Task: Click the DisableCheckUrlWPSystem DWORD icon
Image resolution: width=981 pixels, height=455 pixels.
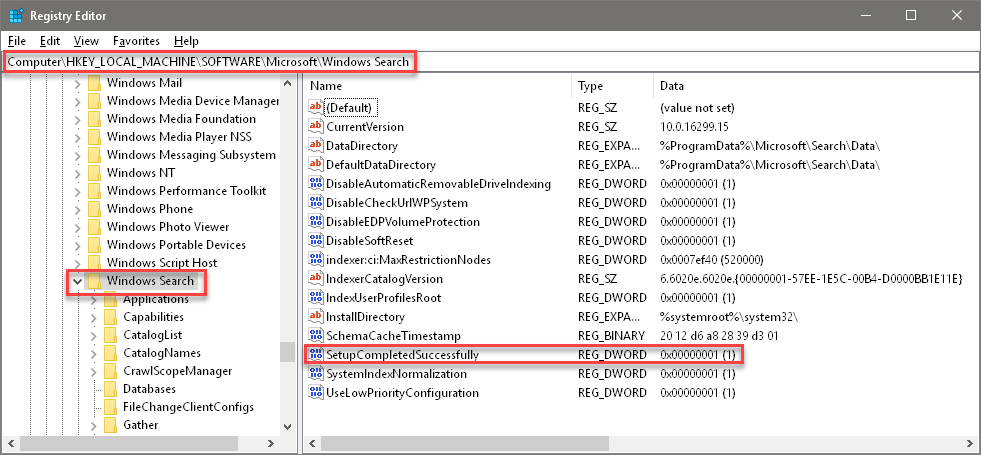Action: [x=316, y=203]
